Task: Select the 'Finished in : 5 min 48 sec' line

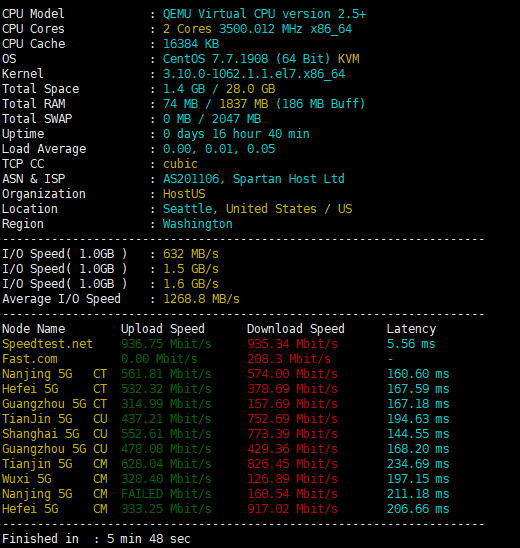Action: [x=96, y=539]
